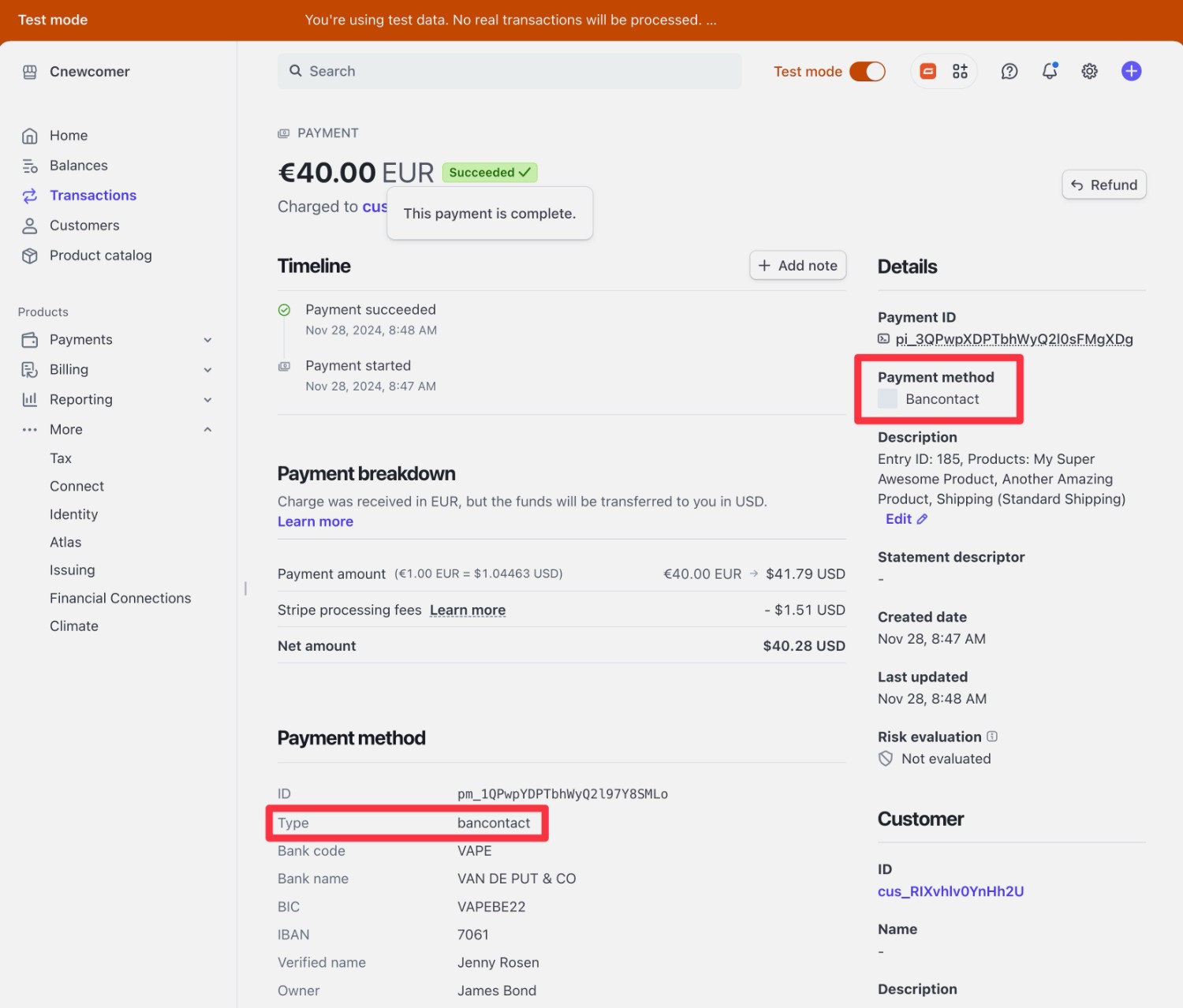Open Connect under More
Viewport: 1183px width, 1008px height.
point(77,487)
